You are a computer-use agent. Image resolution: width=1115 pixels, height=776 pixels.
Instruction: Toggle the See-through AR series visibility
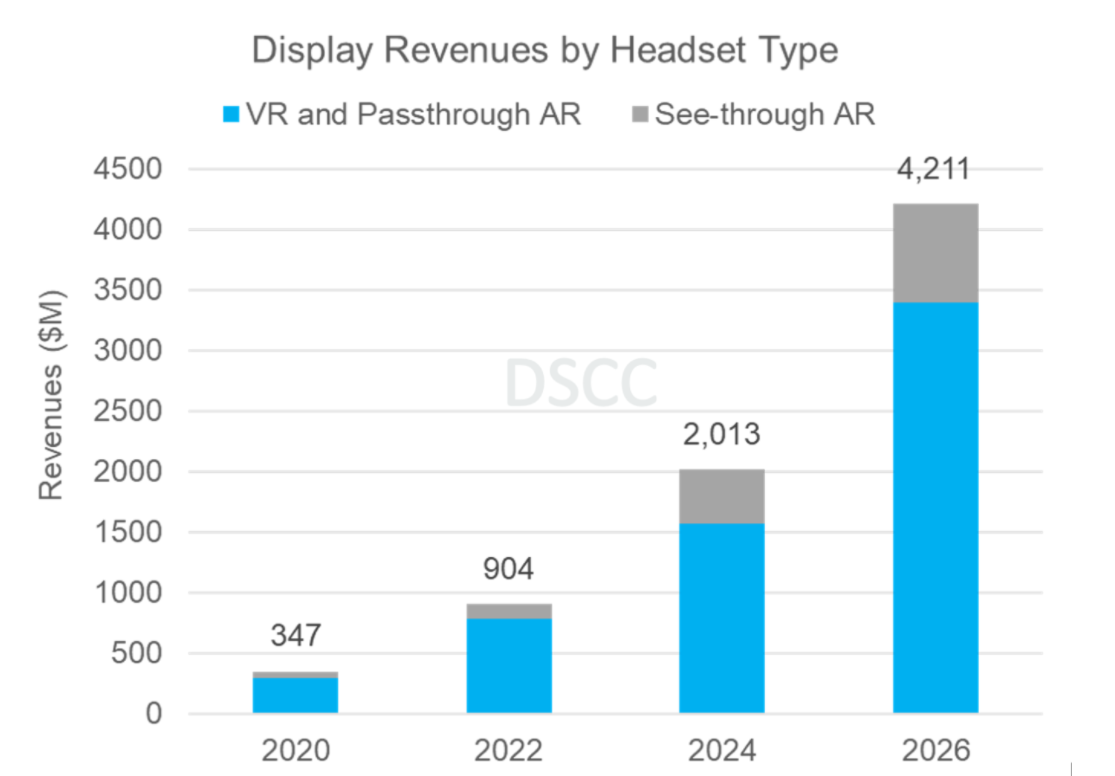coord(765,115)
